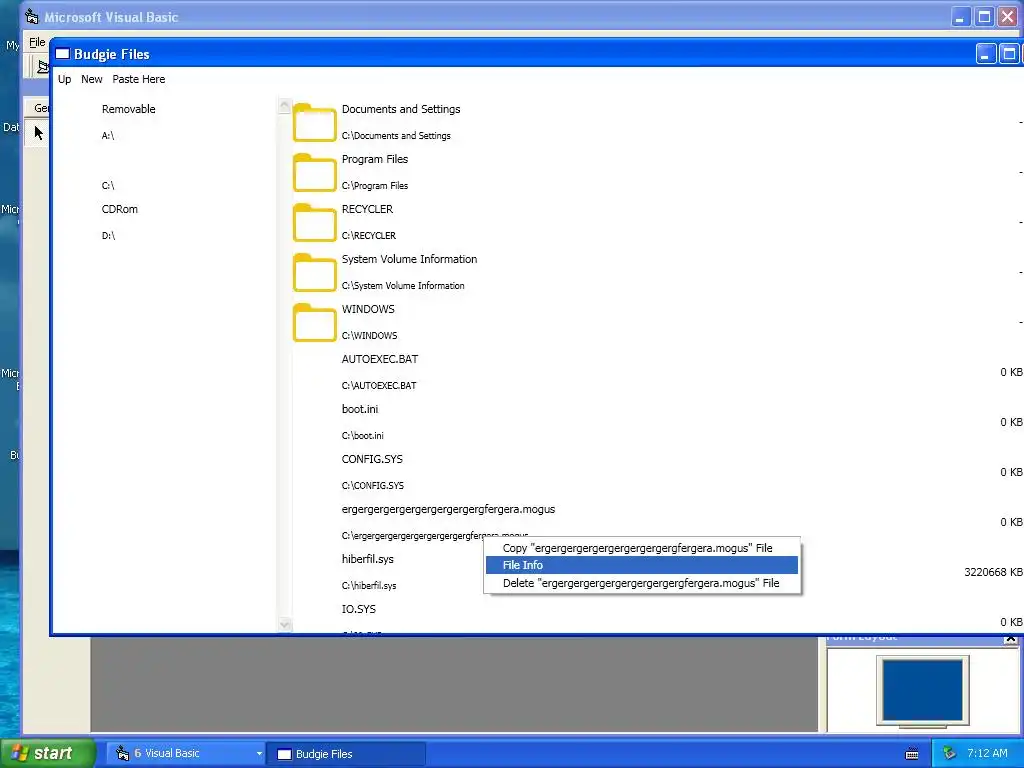The width and height of the screenshot is (1024, 768).
Task: Open the File menu of Visual Basic
Action: [x=37, y=42]
